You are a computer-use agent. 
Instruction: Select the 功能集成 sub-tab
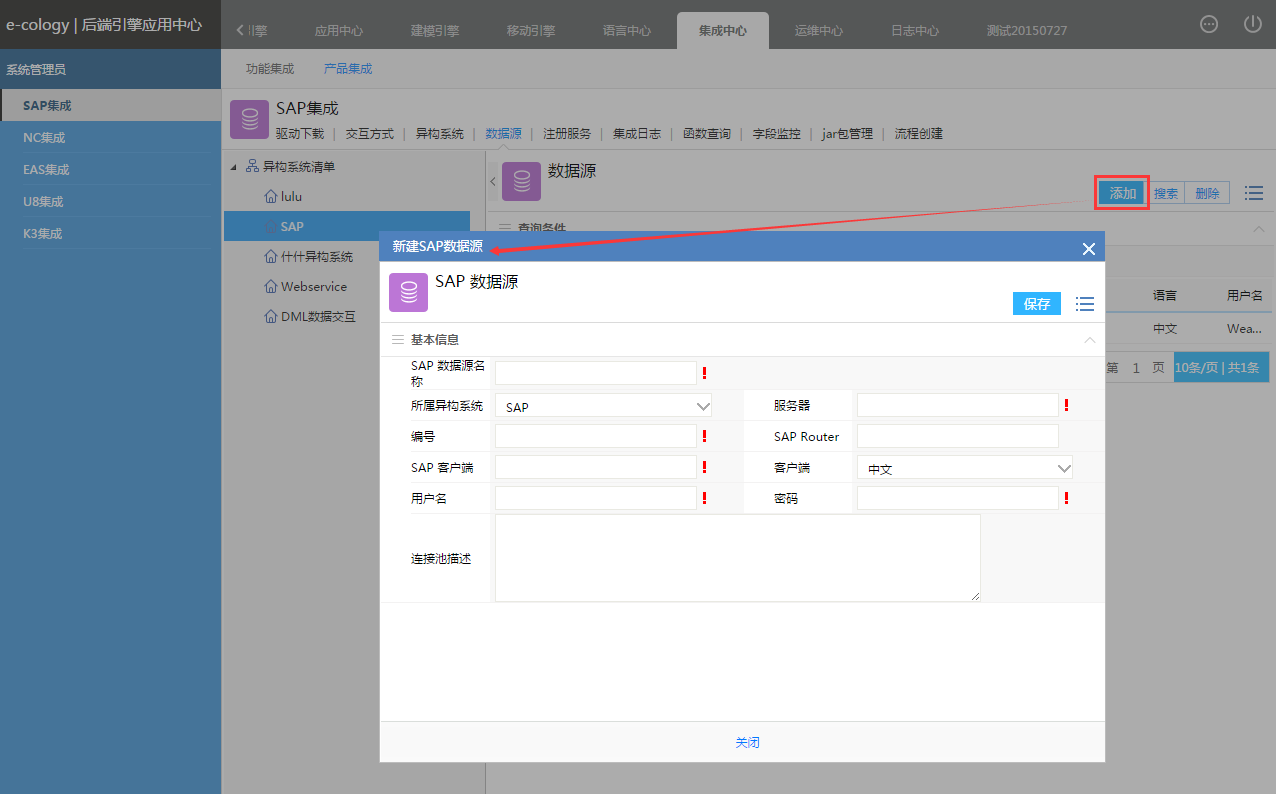pyautogui.click(x=270, y=69)
